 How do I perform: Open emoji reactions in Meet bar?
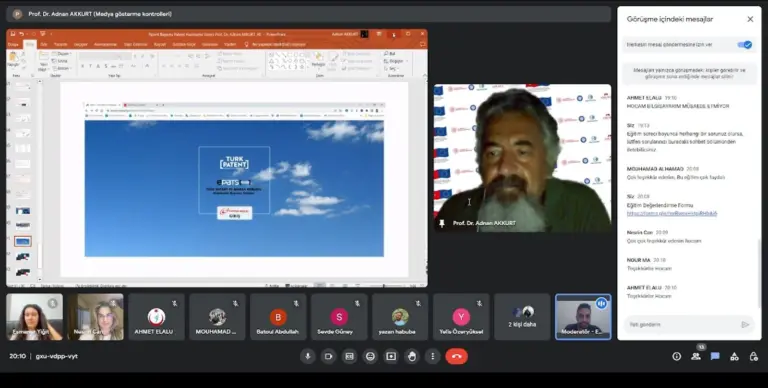pos(370,356)
